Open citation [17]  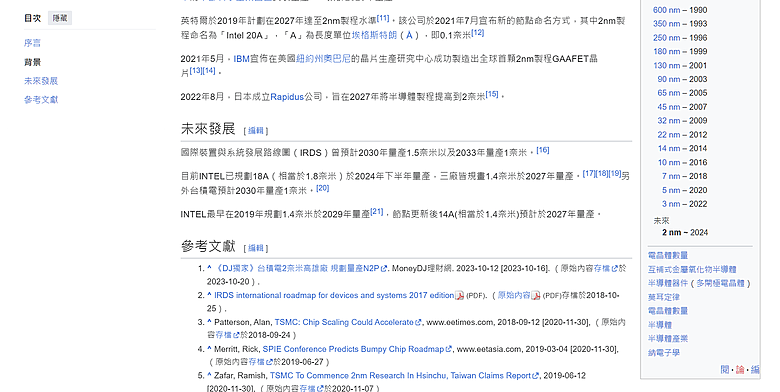coord(589,173)
